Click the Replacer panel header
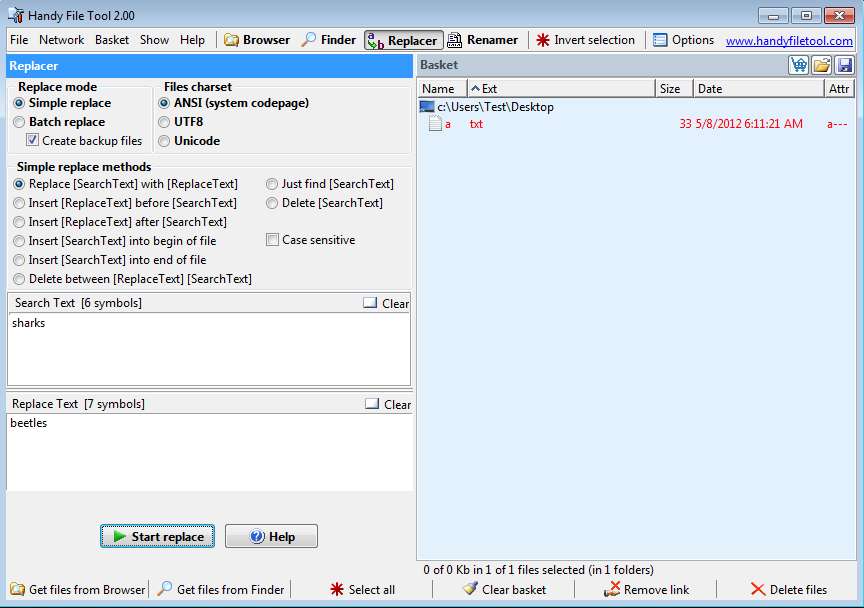This screenshot has height=608, width=864. coord(209,66)
